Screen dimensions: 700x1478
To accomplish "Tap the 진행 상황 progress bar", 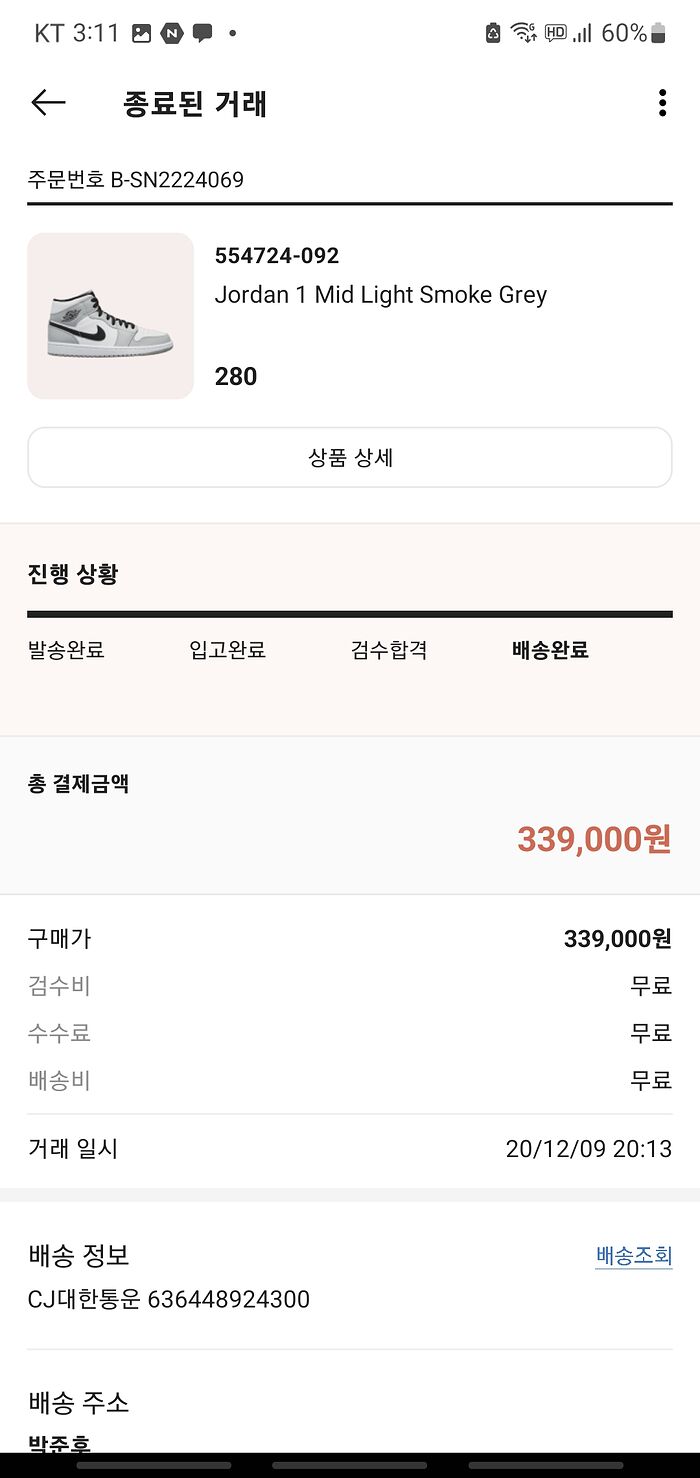I will (350, 614).
